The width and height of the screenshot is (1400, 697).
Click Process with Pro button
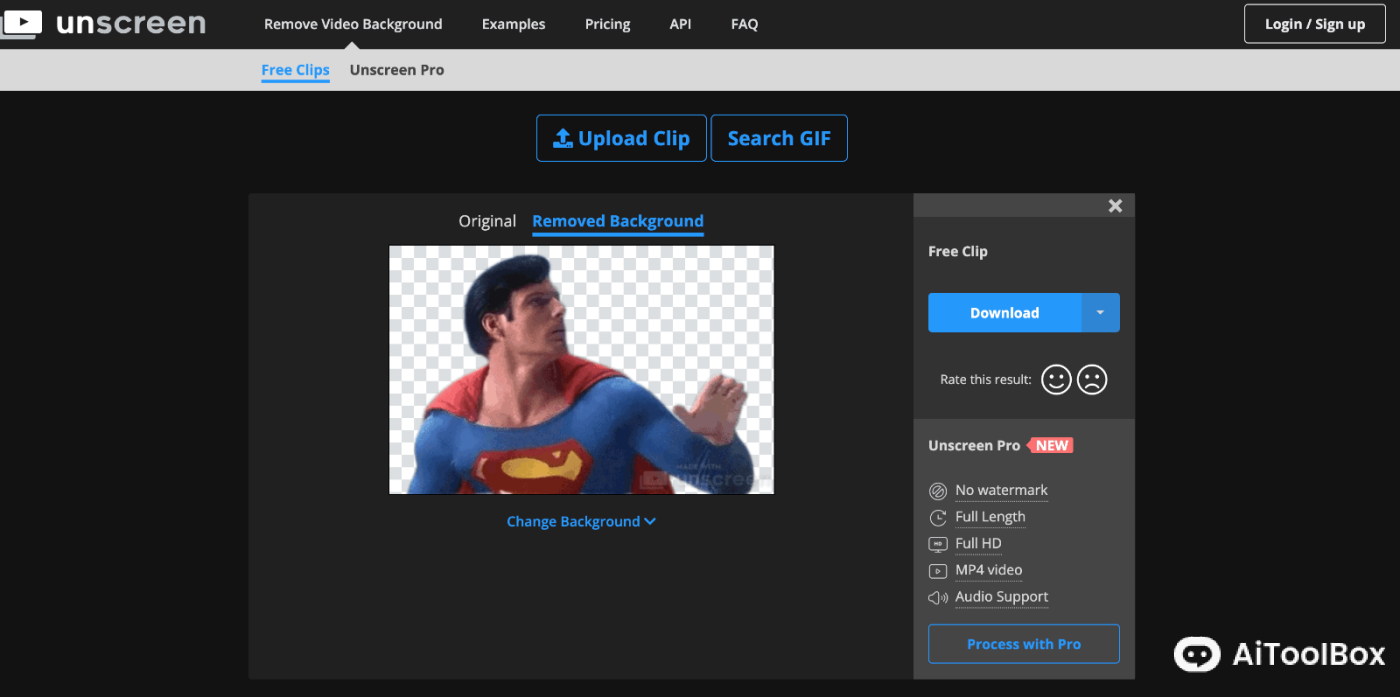point(1023,644)
